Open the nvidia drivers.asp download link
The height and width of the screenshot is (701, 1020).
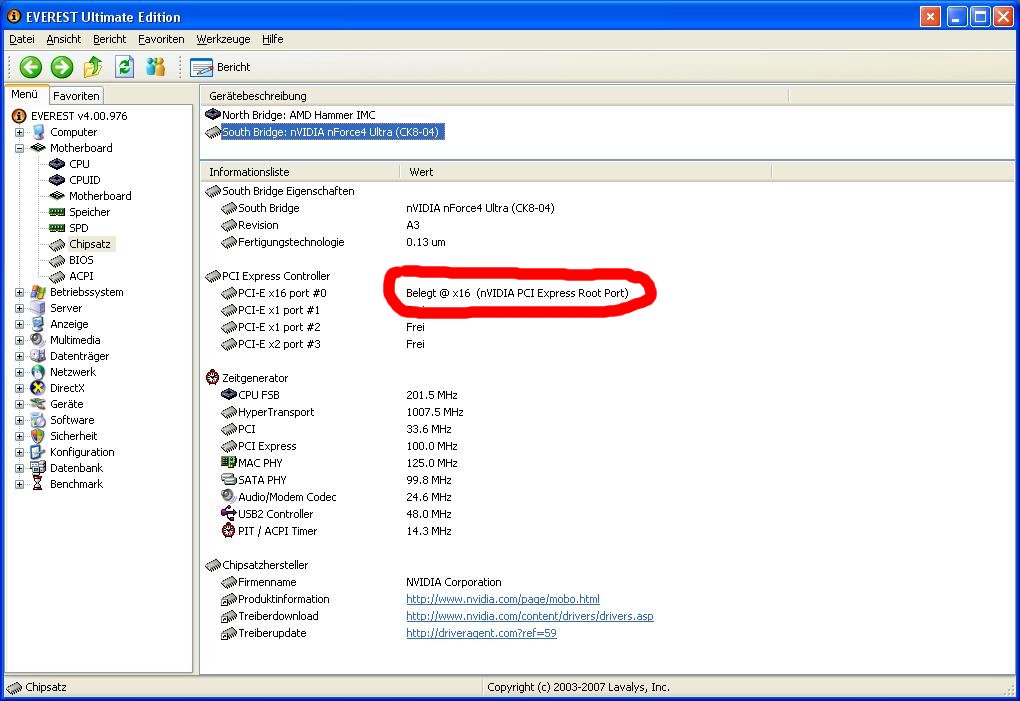(530, 616)
